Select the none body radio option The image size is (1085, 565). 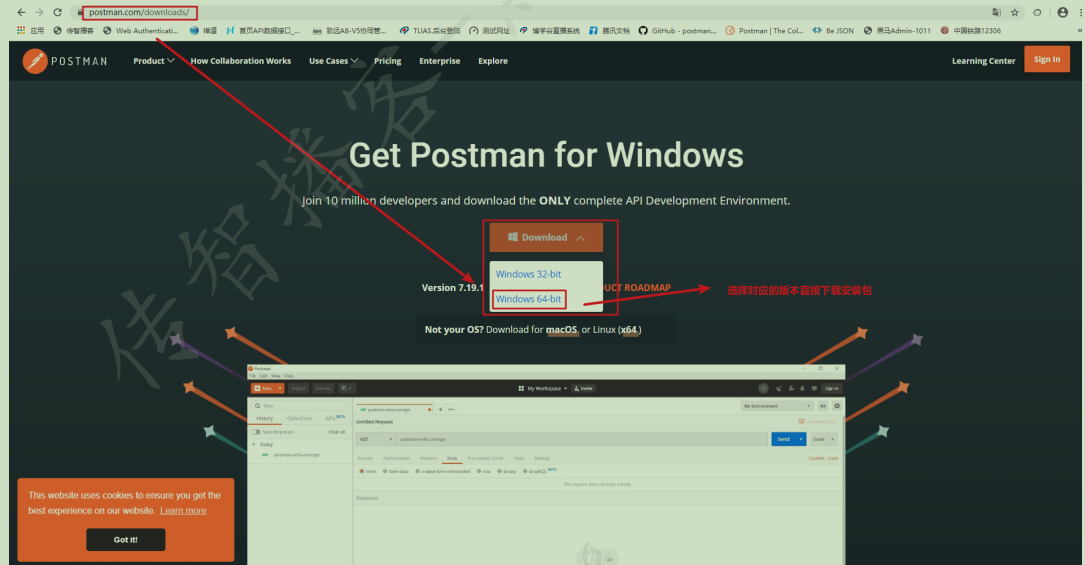pyautogui.click(x=361, y=471)
